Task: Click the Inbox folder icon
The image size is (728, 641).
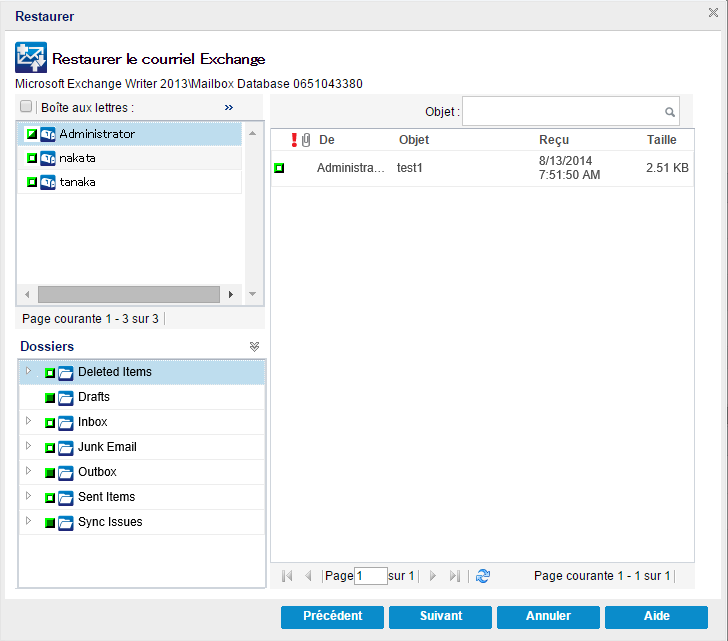Action: (66, 422)
